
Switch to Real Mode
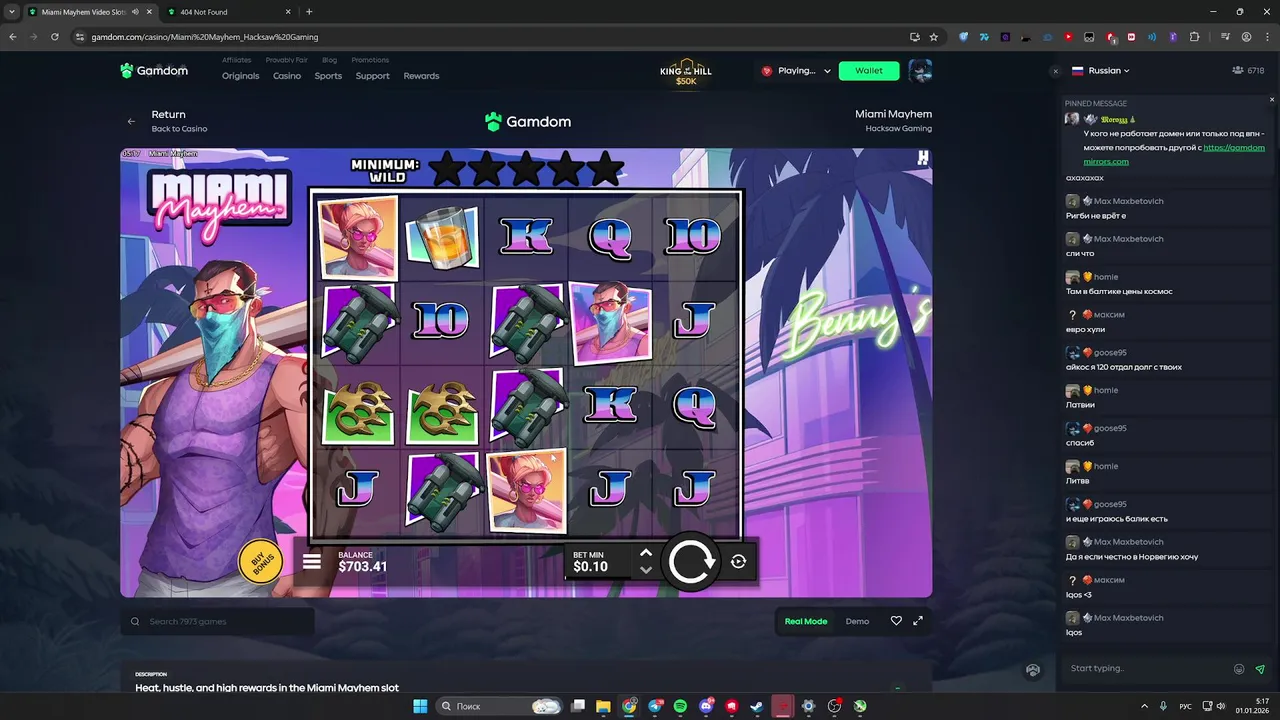click(x=806, y=621)
